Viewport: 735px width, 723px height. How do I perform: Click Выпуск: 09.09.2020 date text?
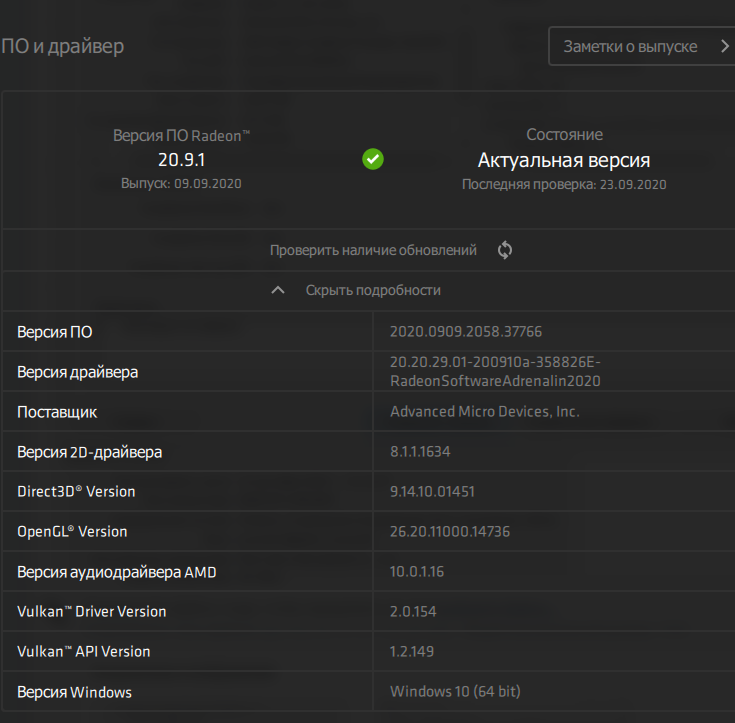[x=181, y=183]
